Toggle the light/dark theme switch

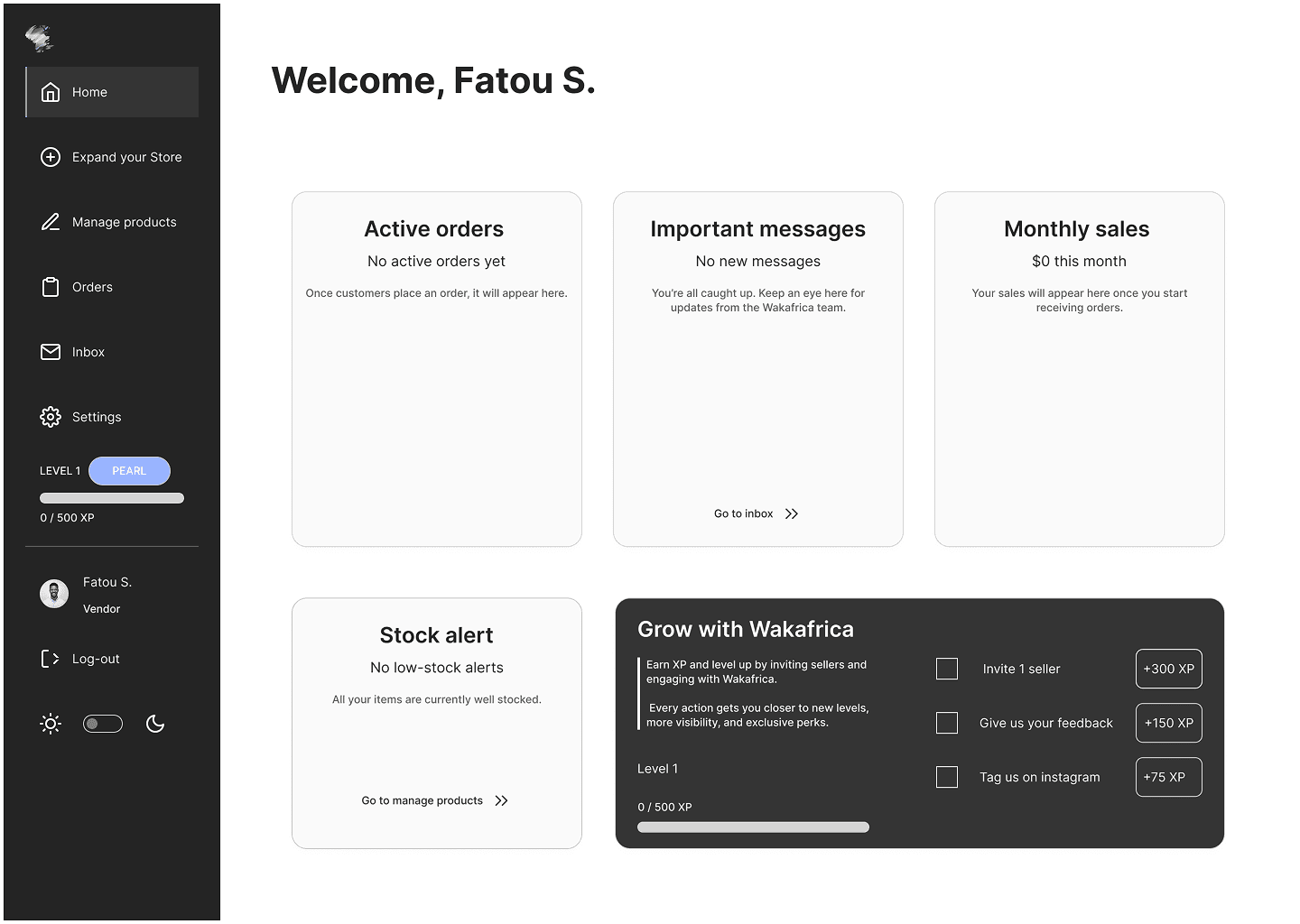103,724
